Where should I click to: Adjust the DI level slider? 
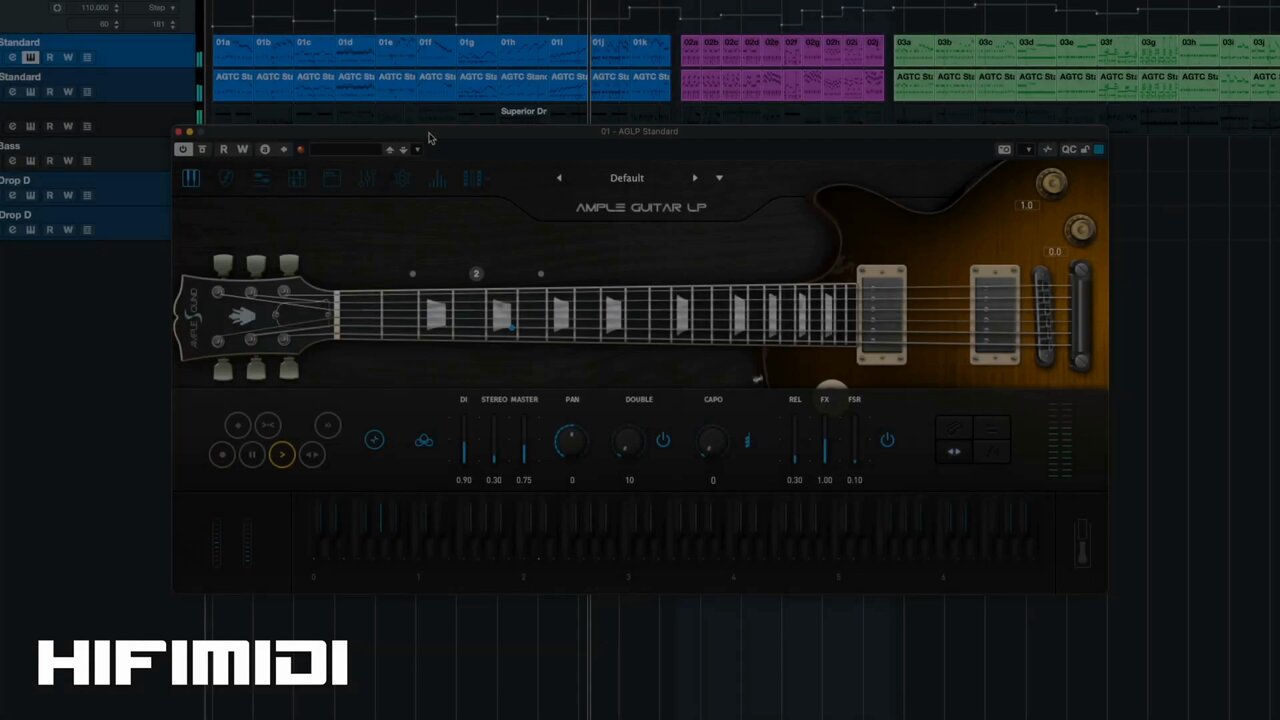tap(464, 440)
